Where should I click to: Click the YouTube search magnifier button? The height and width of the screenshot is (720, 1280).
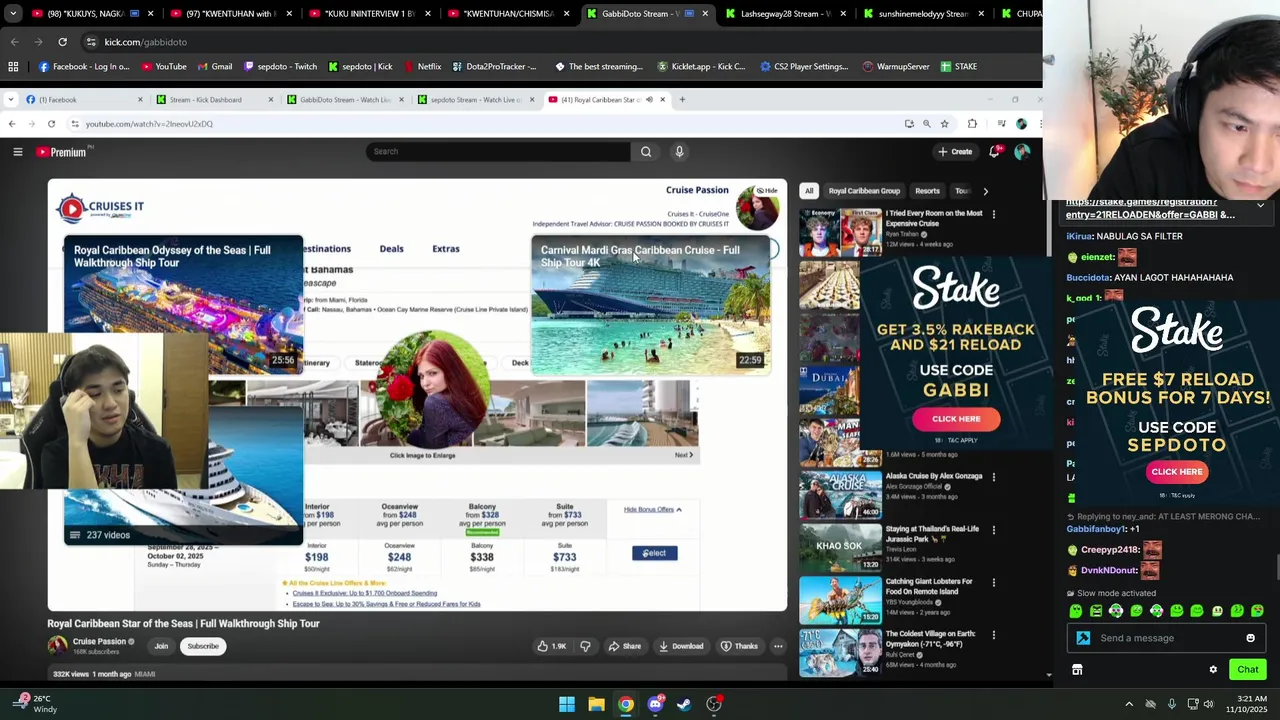click(646, 152)
